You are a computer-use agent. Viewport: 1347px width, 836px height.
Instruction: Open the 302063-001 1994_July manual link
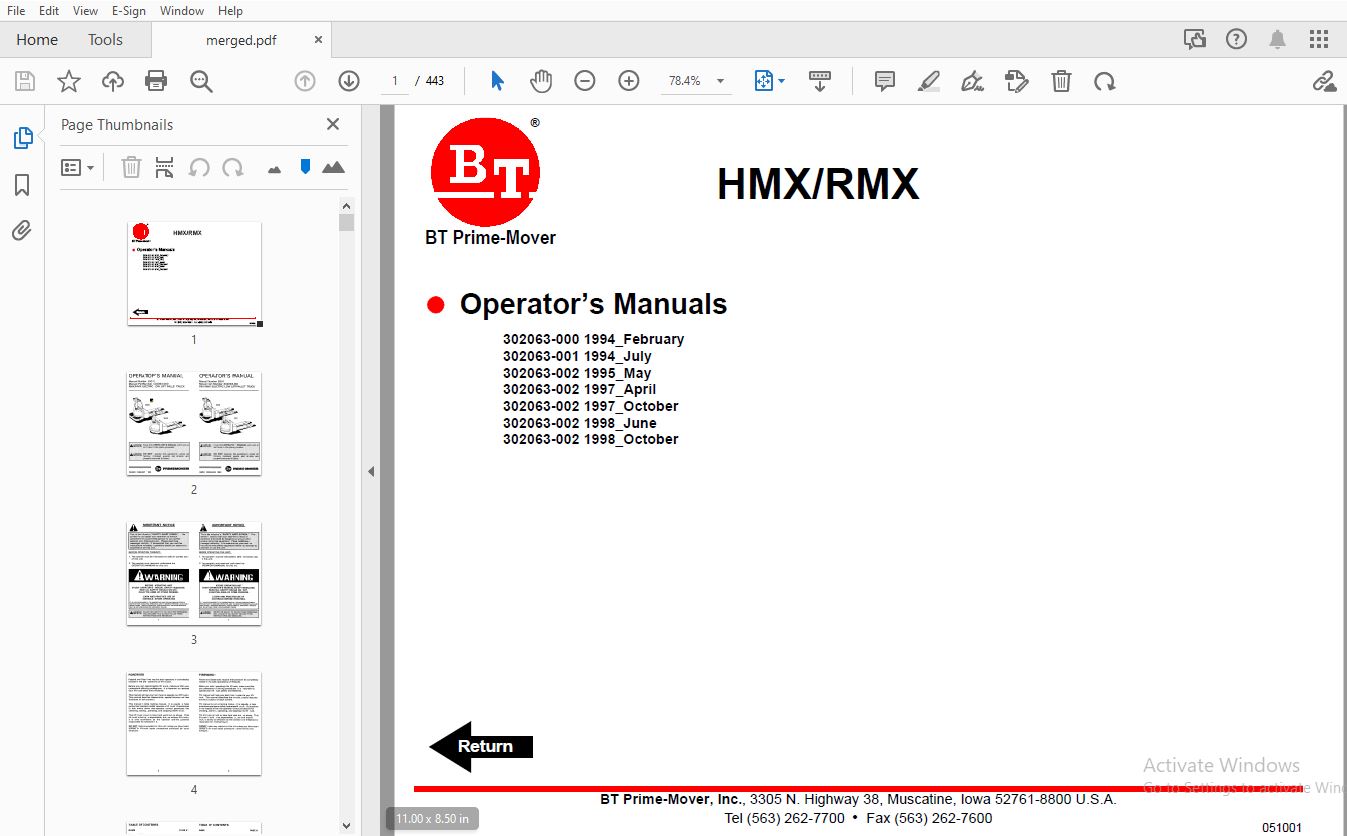click(x=577, y=356)
